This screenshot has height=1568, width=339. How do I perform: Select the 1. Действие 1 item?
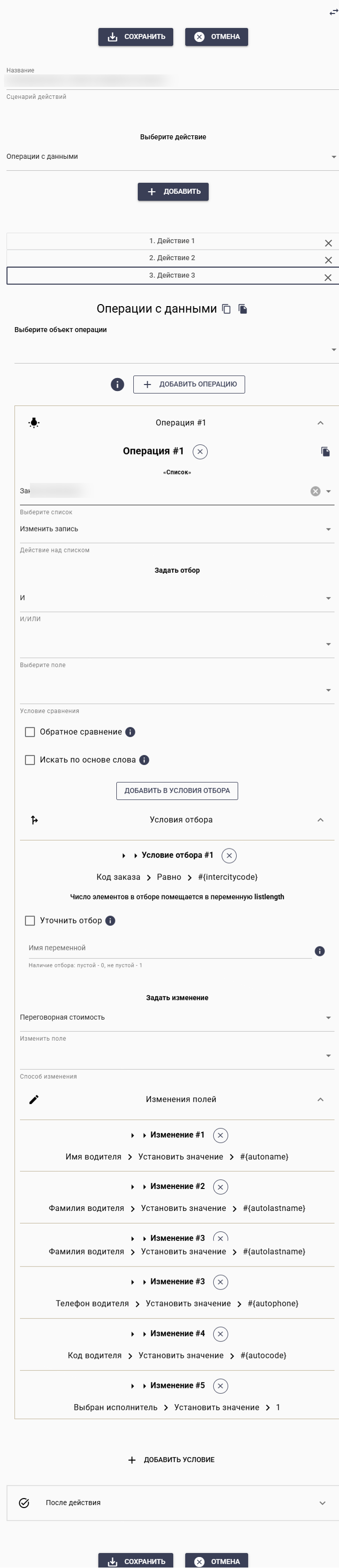(172, 241)
